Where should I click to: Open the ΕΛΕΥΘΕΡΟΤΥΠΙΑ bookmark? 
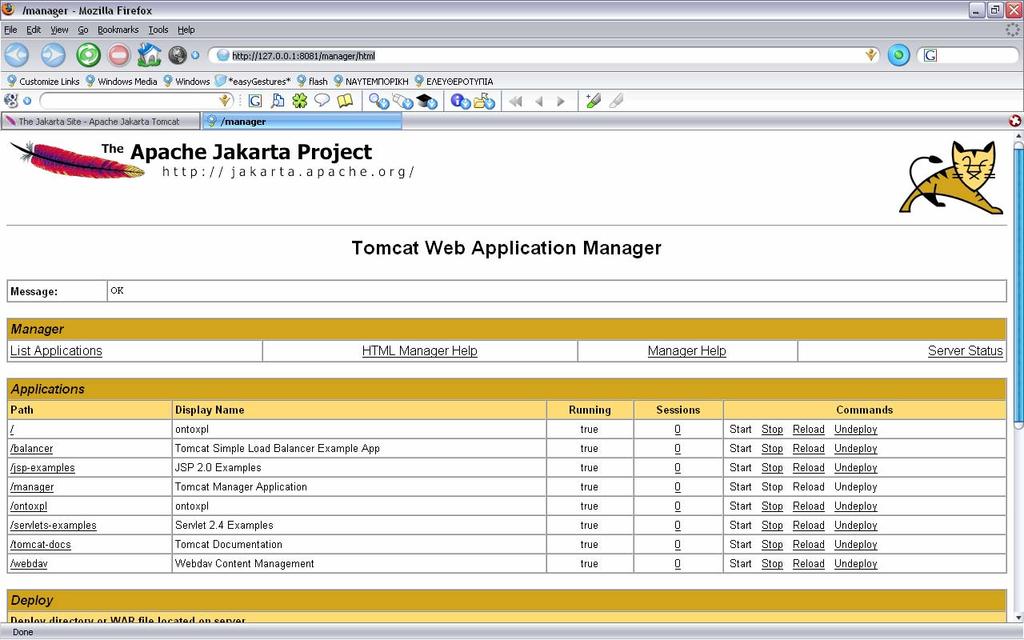[x=454, y=81]
